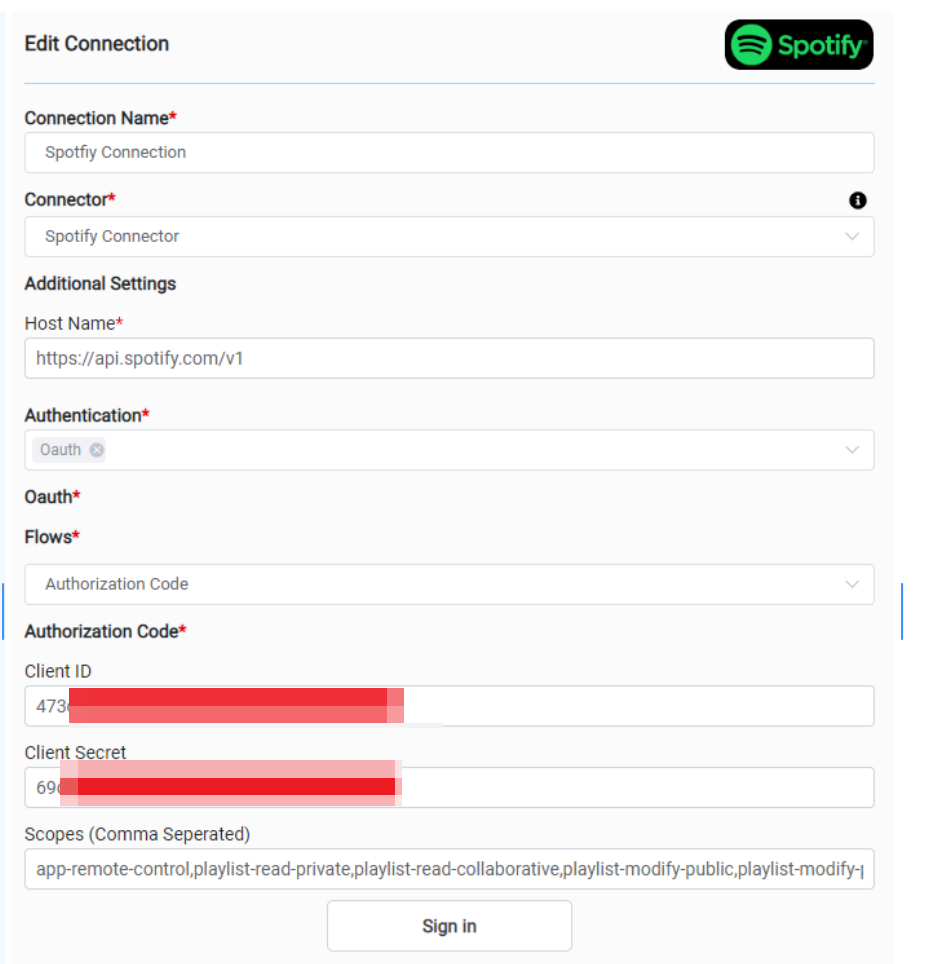Screen dimensions: 928x964
Task: Click the selected Spotify Connector value
Action: tap(112, 237)
